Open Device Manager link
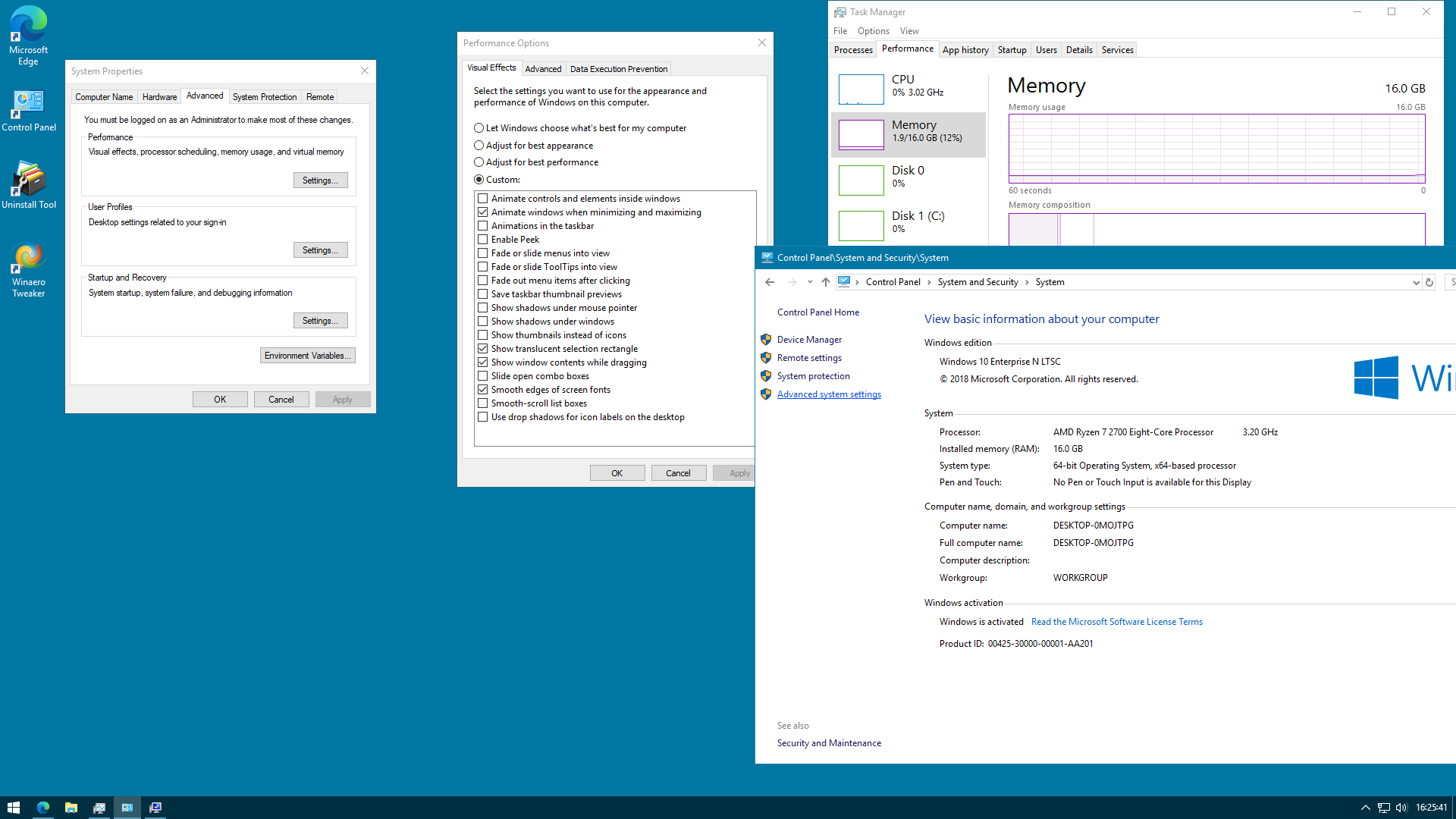The width and height of the screenshot is (1456, 819). 809,340
